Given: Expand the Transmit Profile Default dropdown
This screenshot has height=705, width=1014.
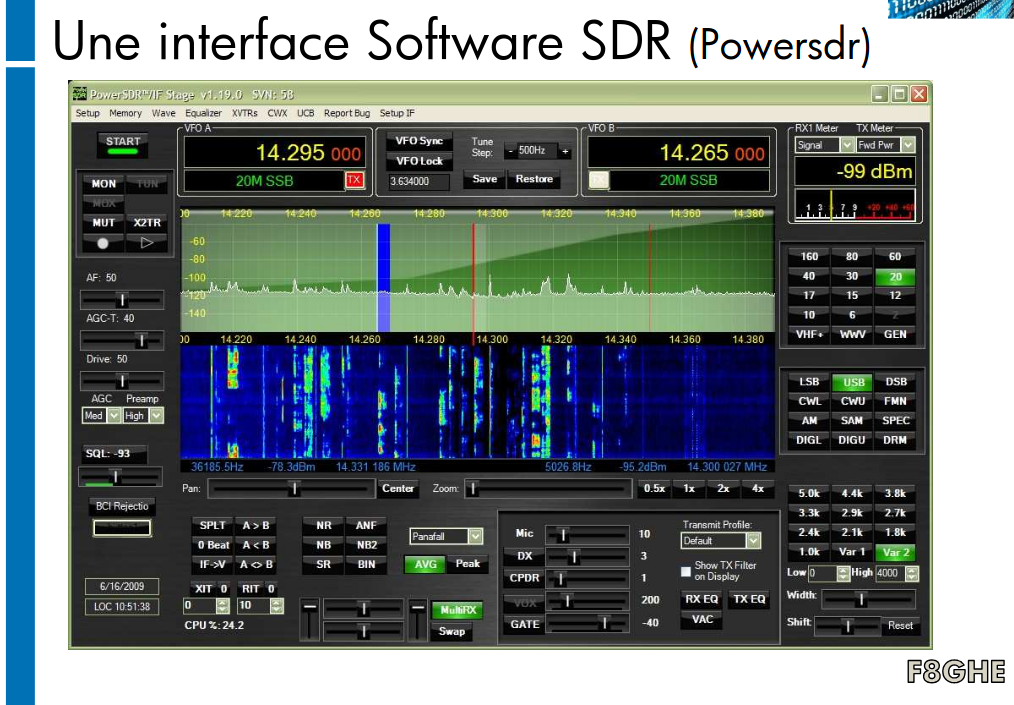Looking at the screenshot, I should click(x=753, y=541).
